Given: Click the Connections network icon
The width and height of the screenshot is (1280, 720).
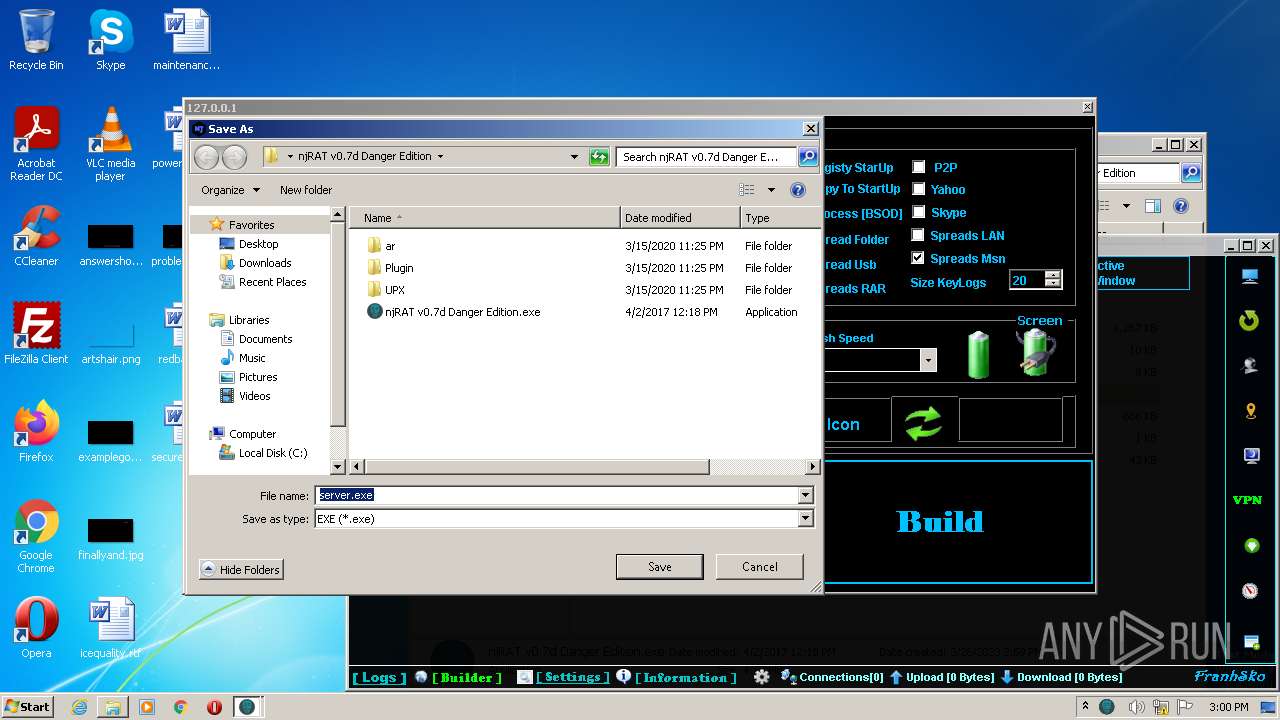Looking at the screenshot, I should pos(789,677).
